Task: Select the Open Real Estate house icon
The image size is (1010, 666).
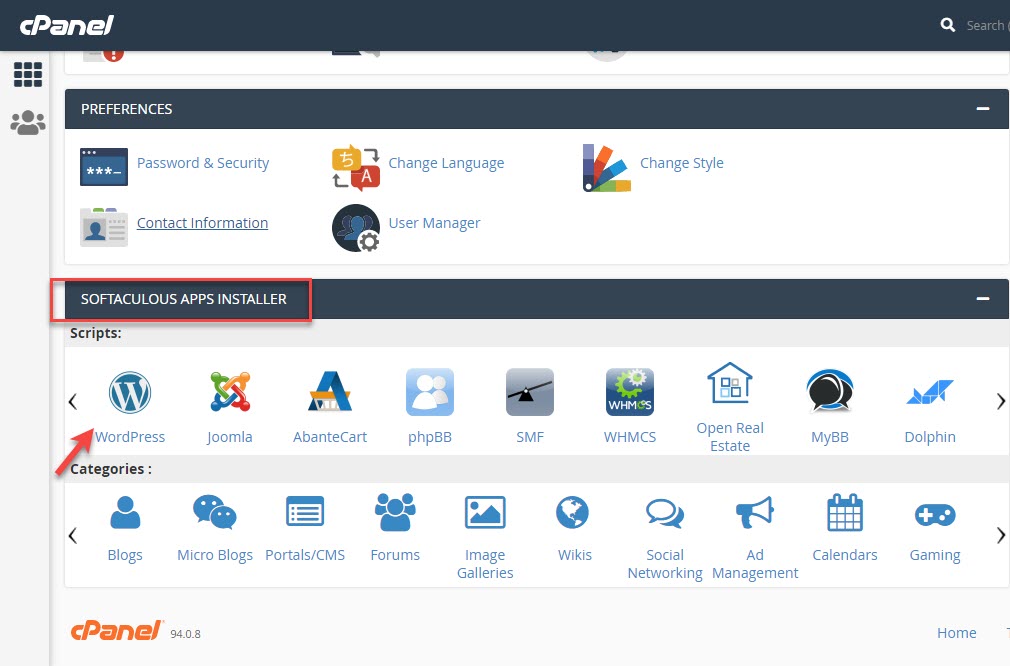Action: click(730, 383)
